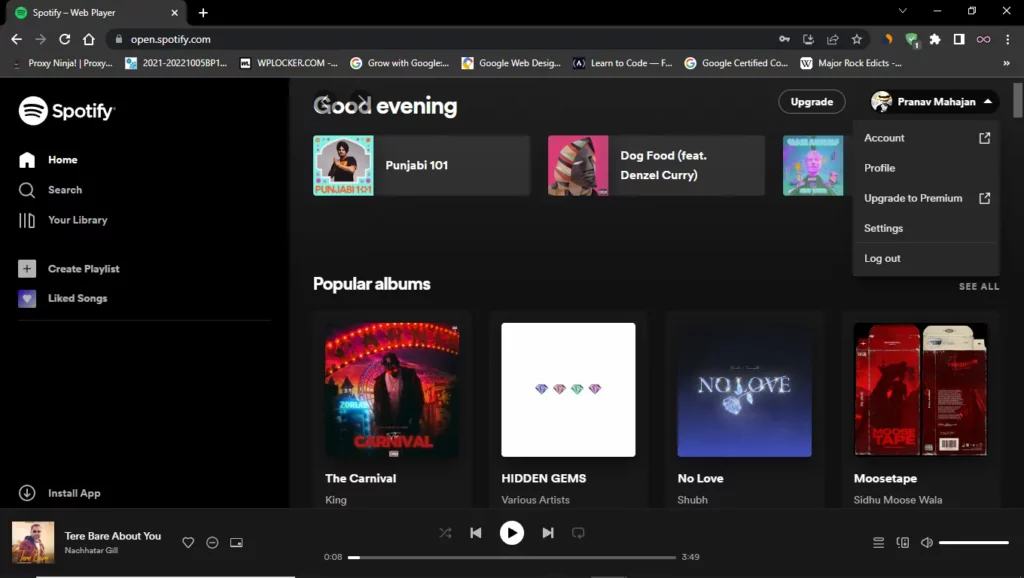
Task: Open connect to a device icon
Action: point(903,543)
